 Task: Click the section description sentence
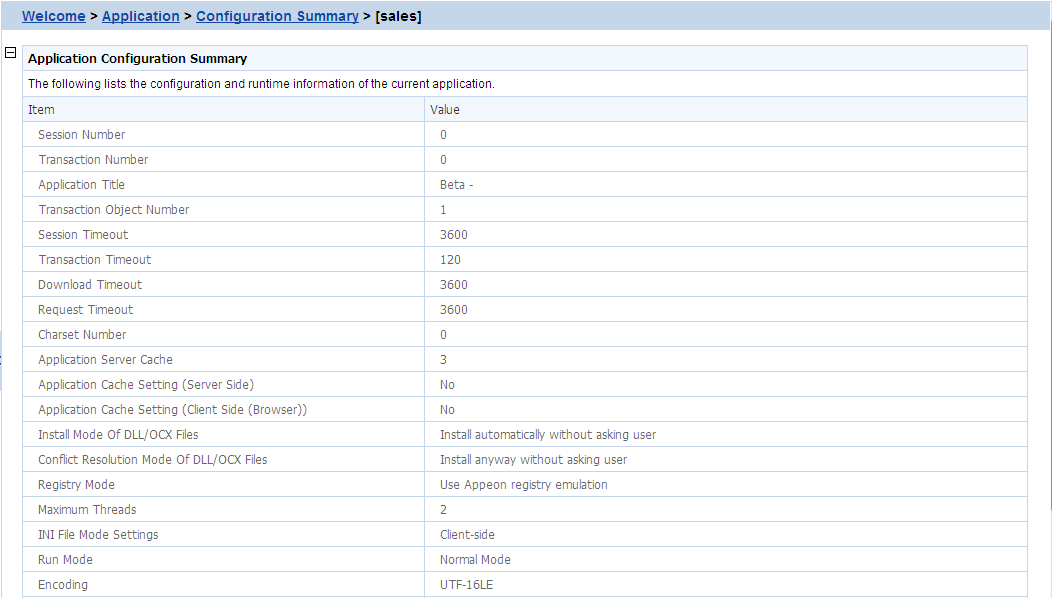(x=261, y=84)
